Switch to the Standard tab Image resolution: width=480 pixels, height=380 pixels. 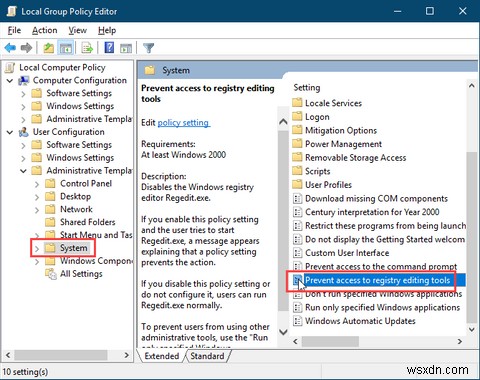coord(207,356)
